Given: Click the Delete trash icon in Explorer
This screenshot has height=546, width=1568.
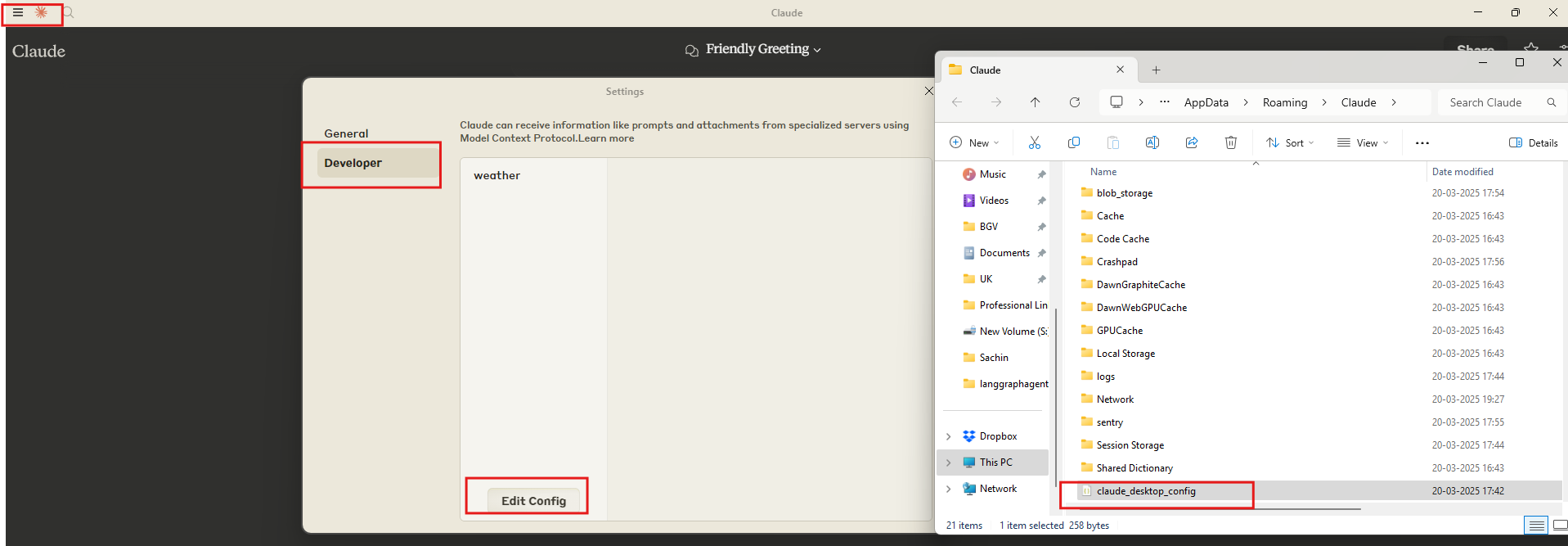Looking at the screenshot, I should coord(1230,142).
